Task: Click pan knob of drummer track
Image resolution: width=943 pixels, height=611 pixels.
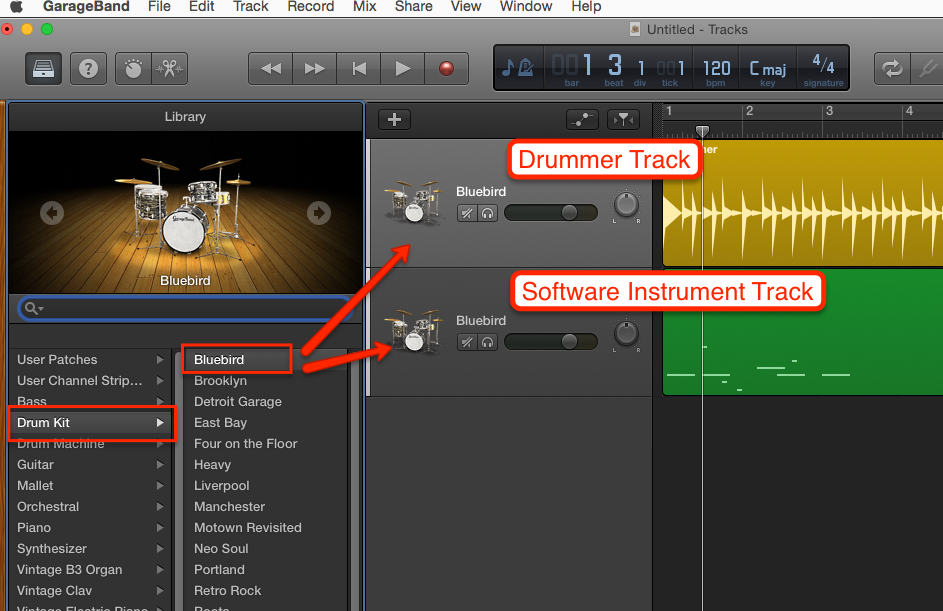Action: [x=626, y=205]
